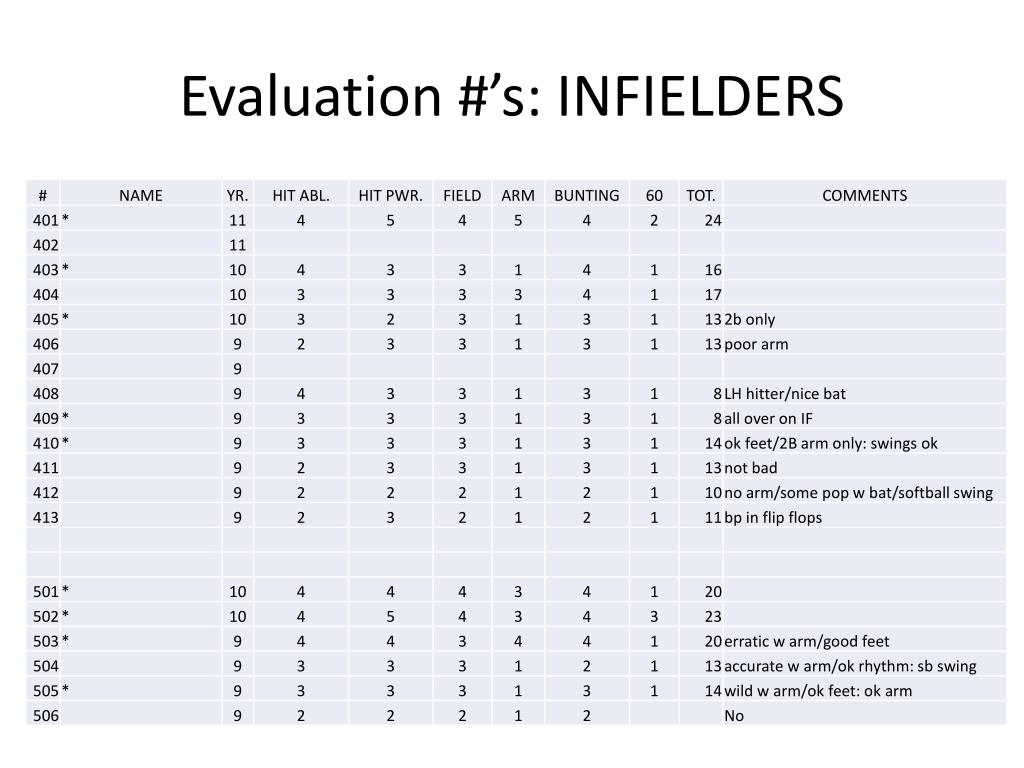Click the BUNTING column header
This screenshot has height=768, width=1024.
click(586, 195)
